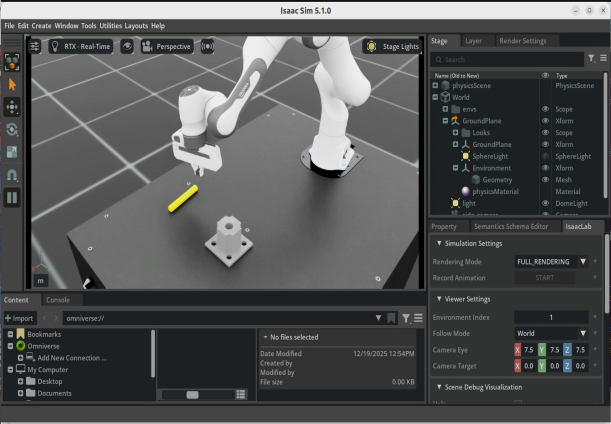Open viewport settings sliders icon
This screenshot has height=424, width=611.
(x=35, y=46)
